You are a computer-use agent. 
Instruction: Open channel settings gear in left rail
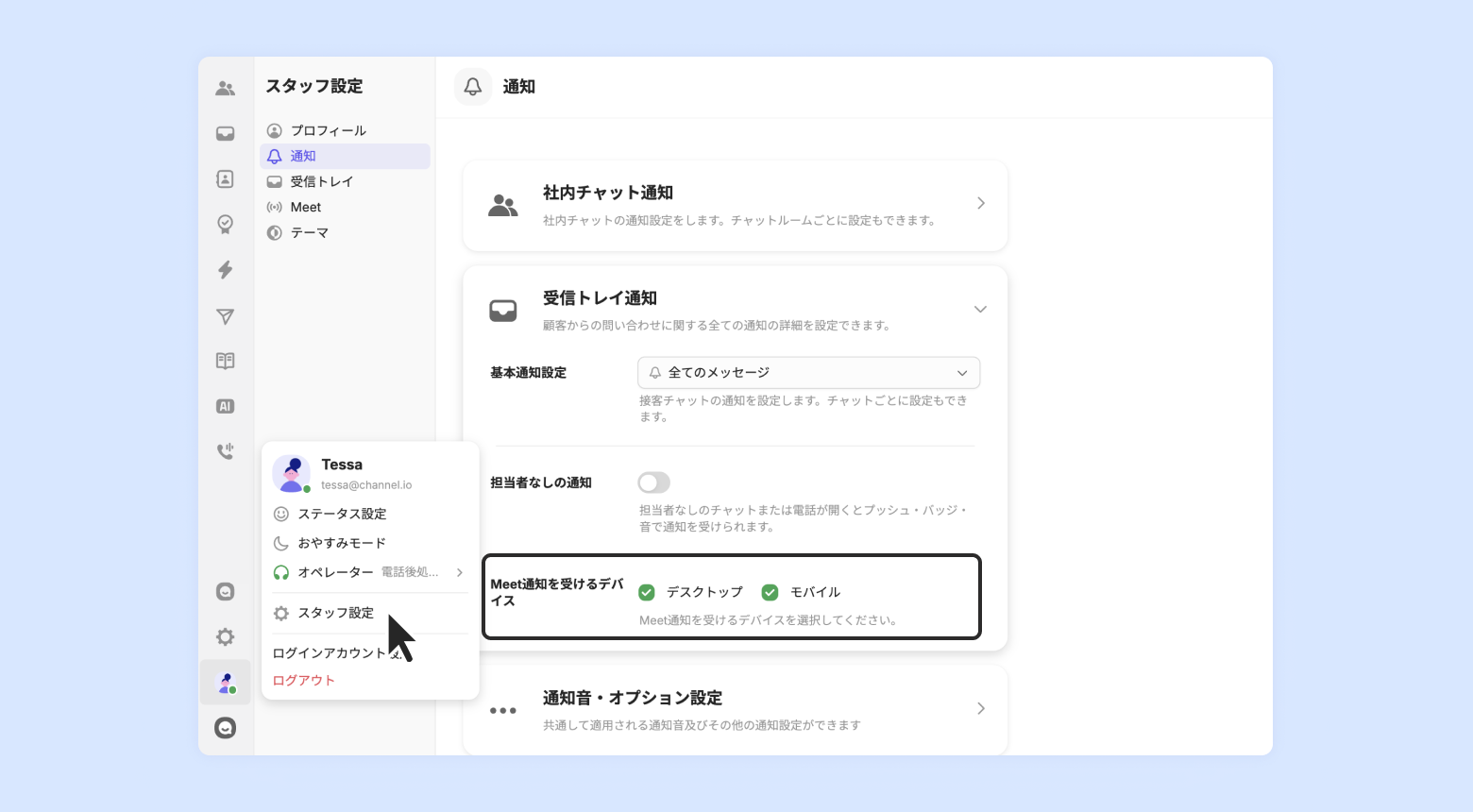[x=225, y=637]
